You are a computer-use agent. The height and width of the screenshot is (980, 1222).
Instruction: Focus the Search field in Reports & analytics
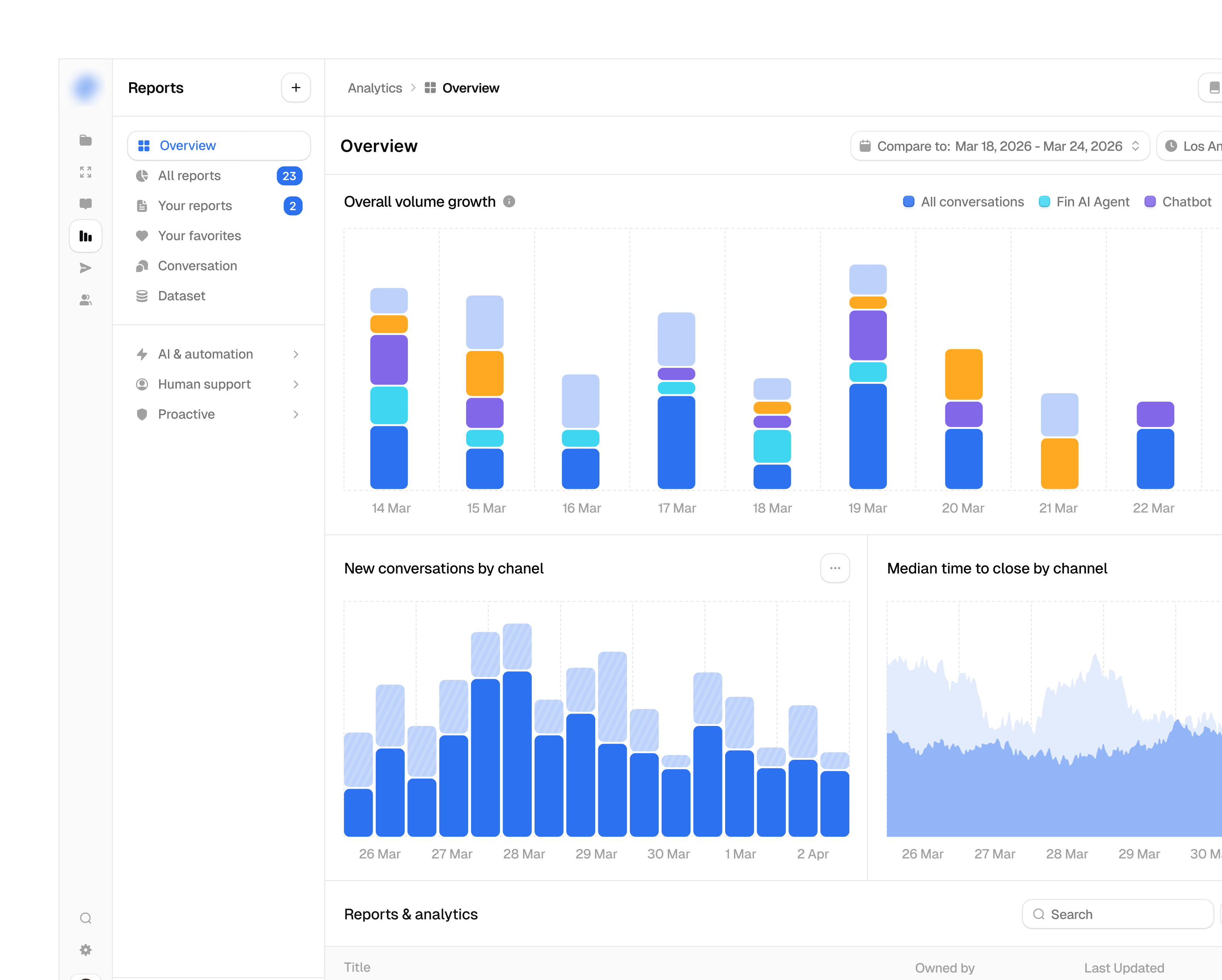click(1117, 914)
